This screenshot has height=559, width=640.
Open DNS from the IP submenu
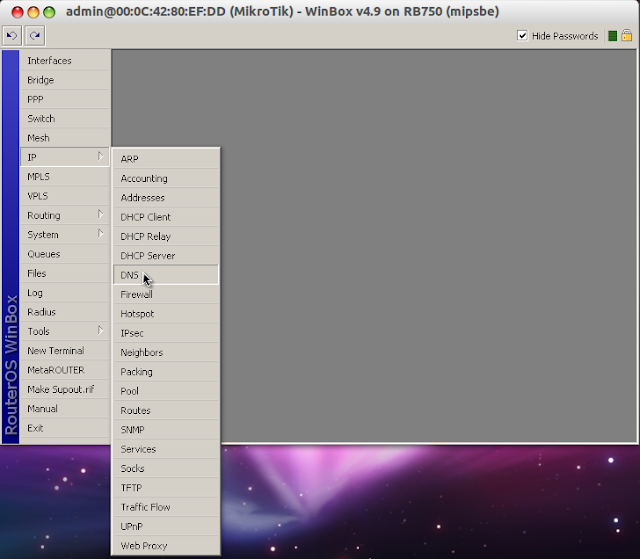tap(166, 275)
